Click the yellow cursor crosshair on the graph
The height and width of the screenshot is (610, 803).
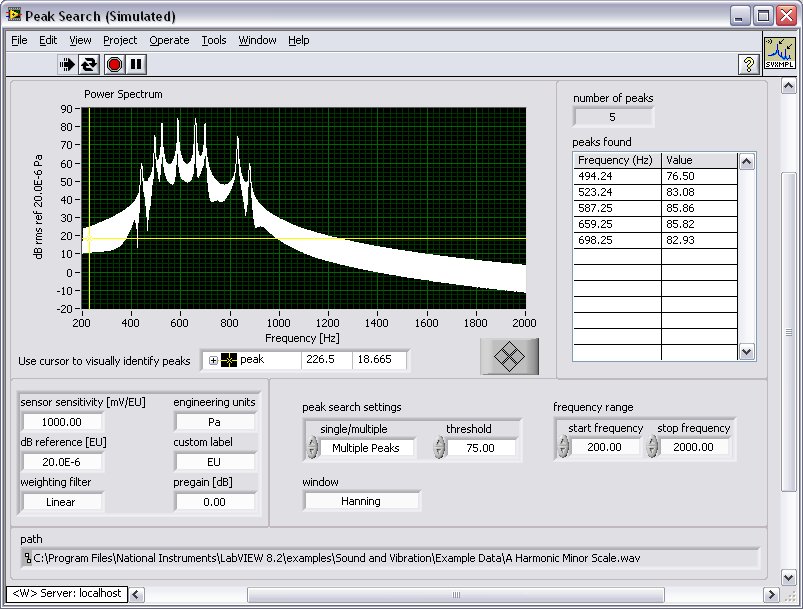[90, 239]
